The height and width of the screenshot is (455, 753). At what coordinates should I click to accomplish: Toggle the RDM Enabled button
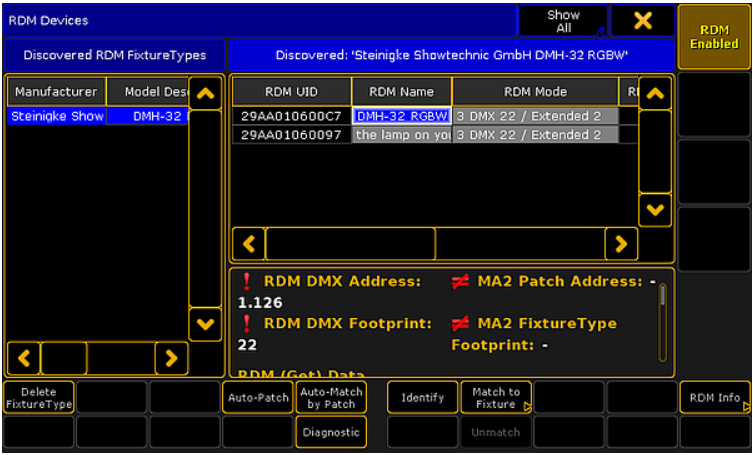(x=714, y=37)
